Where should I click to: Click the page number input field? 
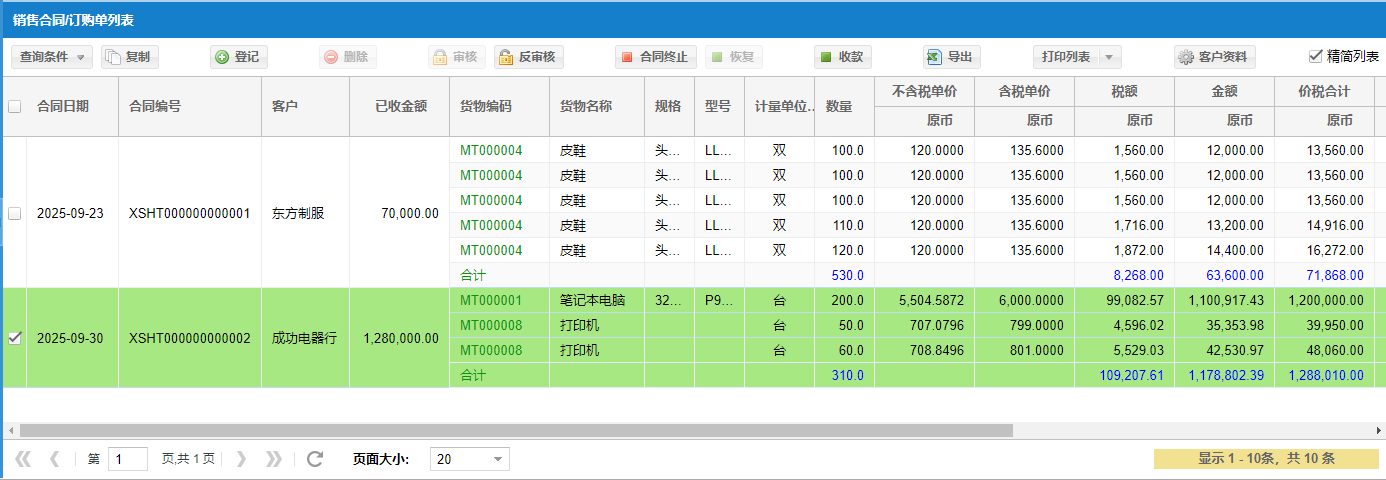click(127, 459)
